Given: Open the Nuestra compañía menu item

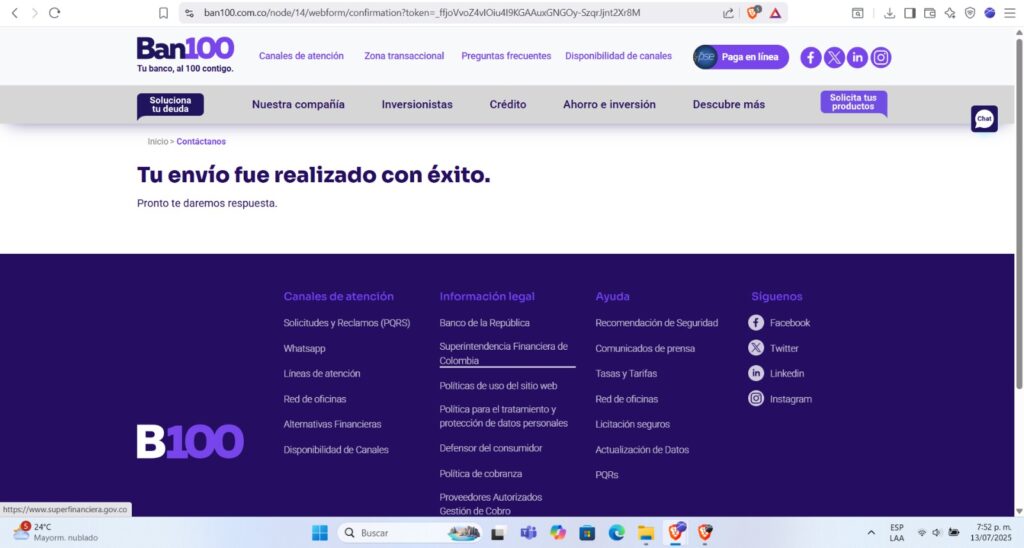Looking at the screenshot, I should pyautogui.click(x=298, y=104).
